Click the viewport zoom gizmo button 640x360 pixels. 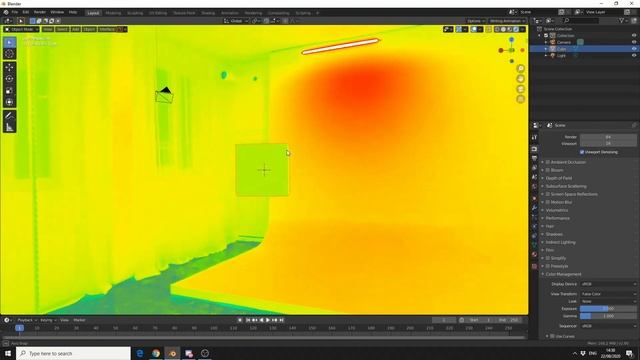pyautogui.click(x=520, y=68)
